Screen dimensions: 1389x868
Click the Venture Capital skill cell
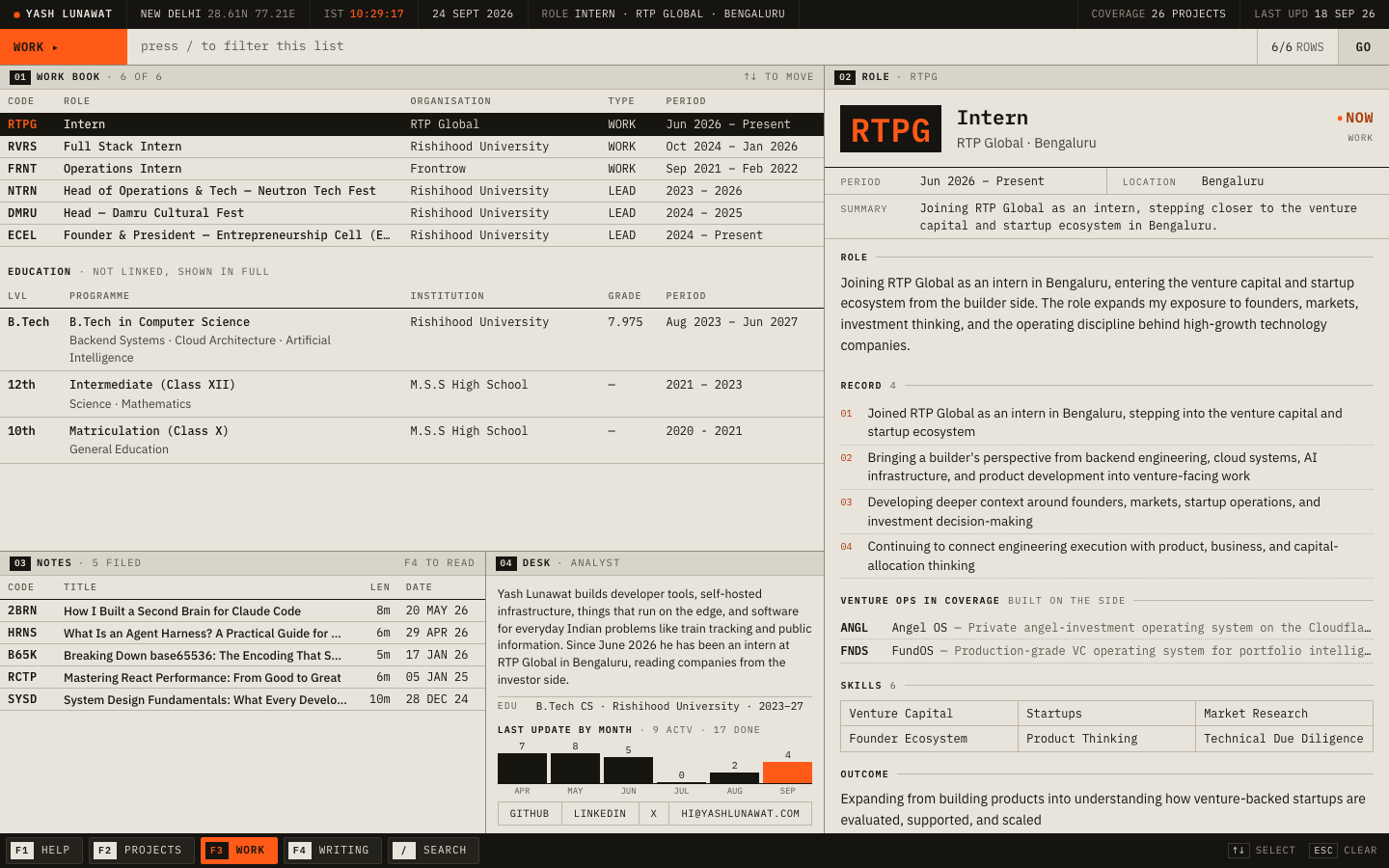[x=930, y=714]
